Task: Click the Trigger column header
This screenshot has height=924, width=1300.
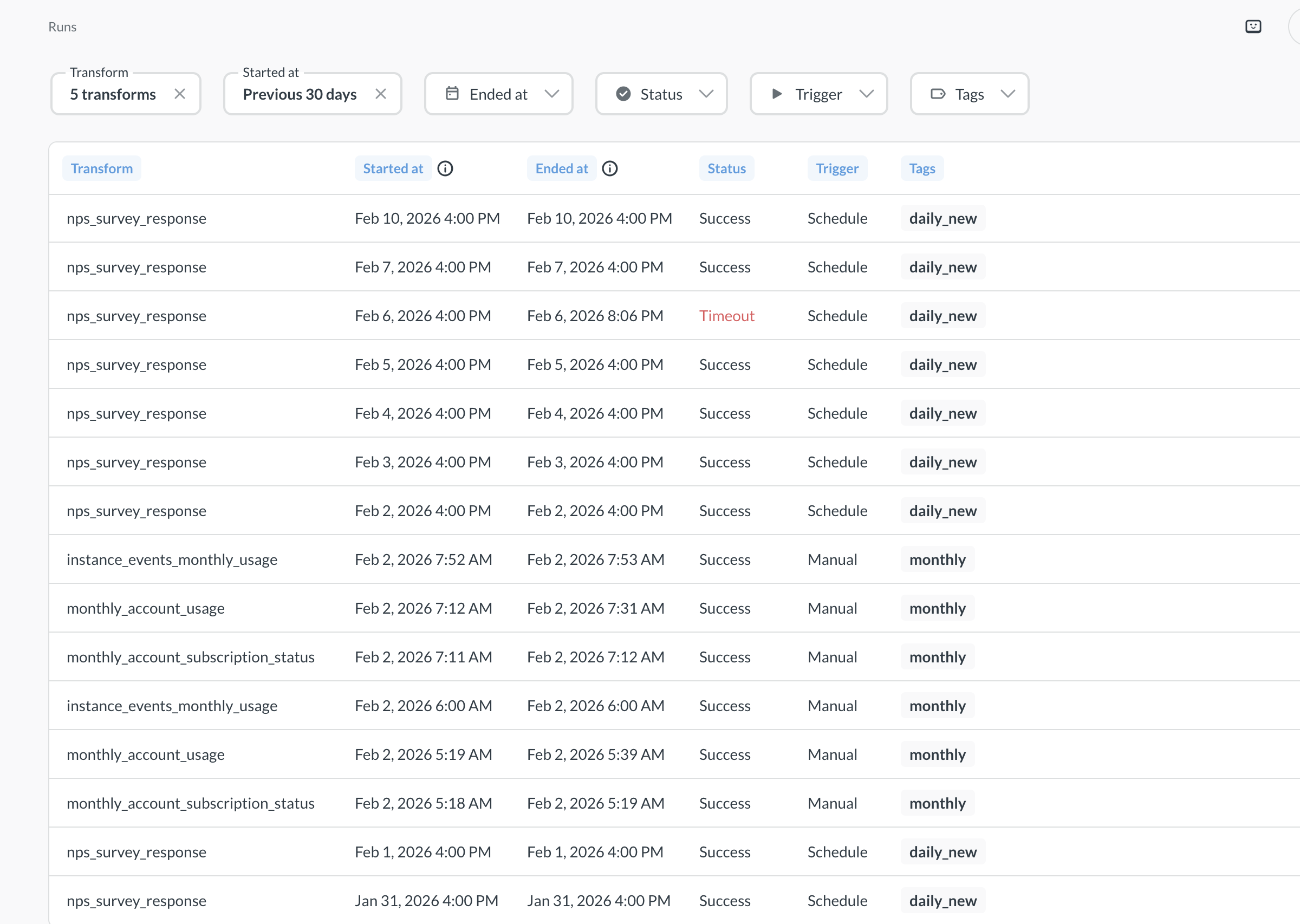Action: (836, 168)
